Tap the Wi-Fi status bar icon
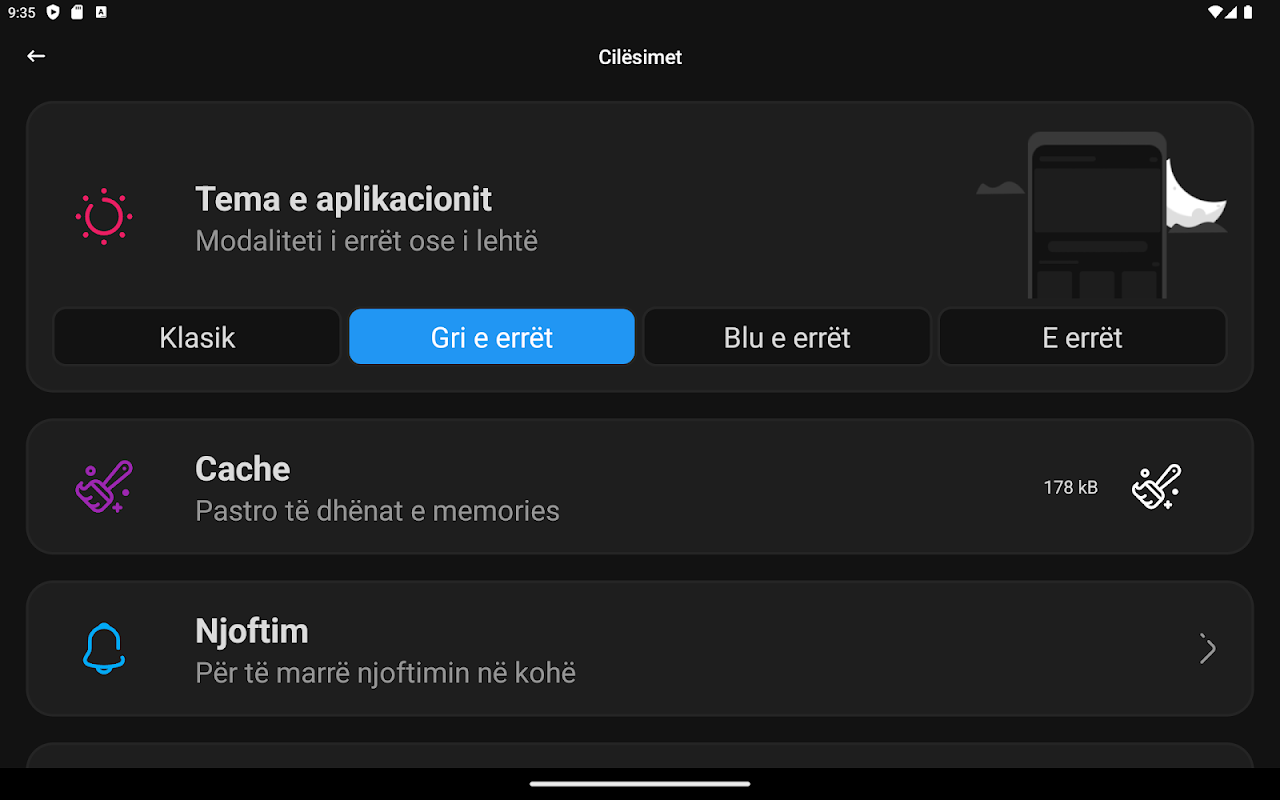 [x=1216, y=13]
